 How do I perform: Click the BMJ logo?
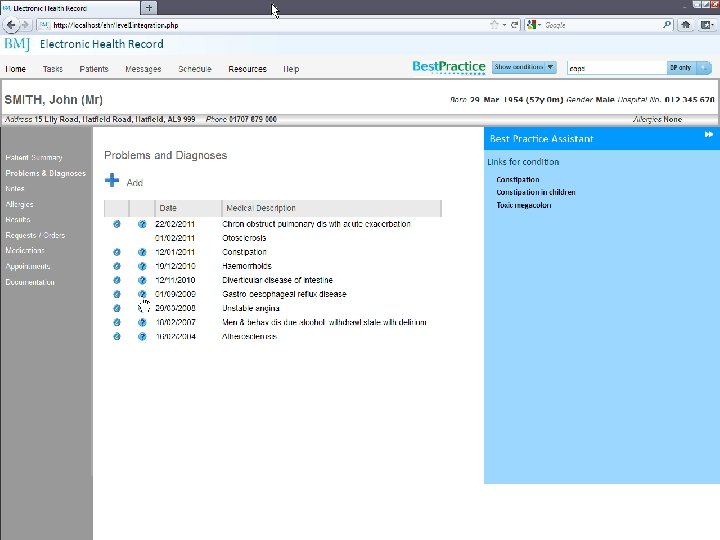17,44
